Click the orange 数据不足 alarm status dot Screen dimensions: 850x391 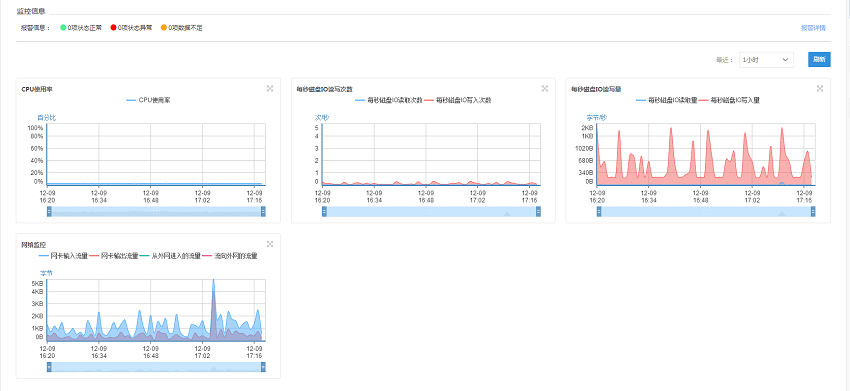tap(164, 27)
